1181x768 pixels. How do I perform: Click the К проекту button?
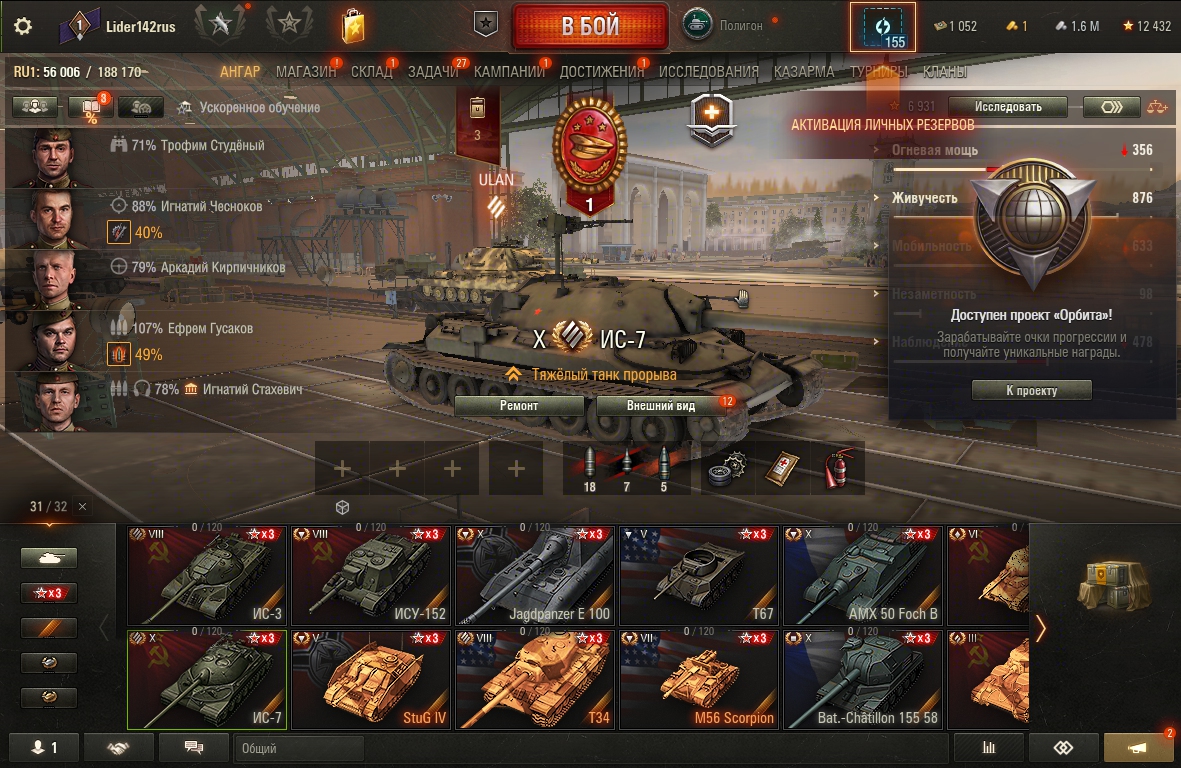(x=1031, y=390)
